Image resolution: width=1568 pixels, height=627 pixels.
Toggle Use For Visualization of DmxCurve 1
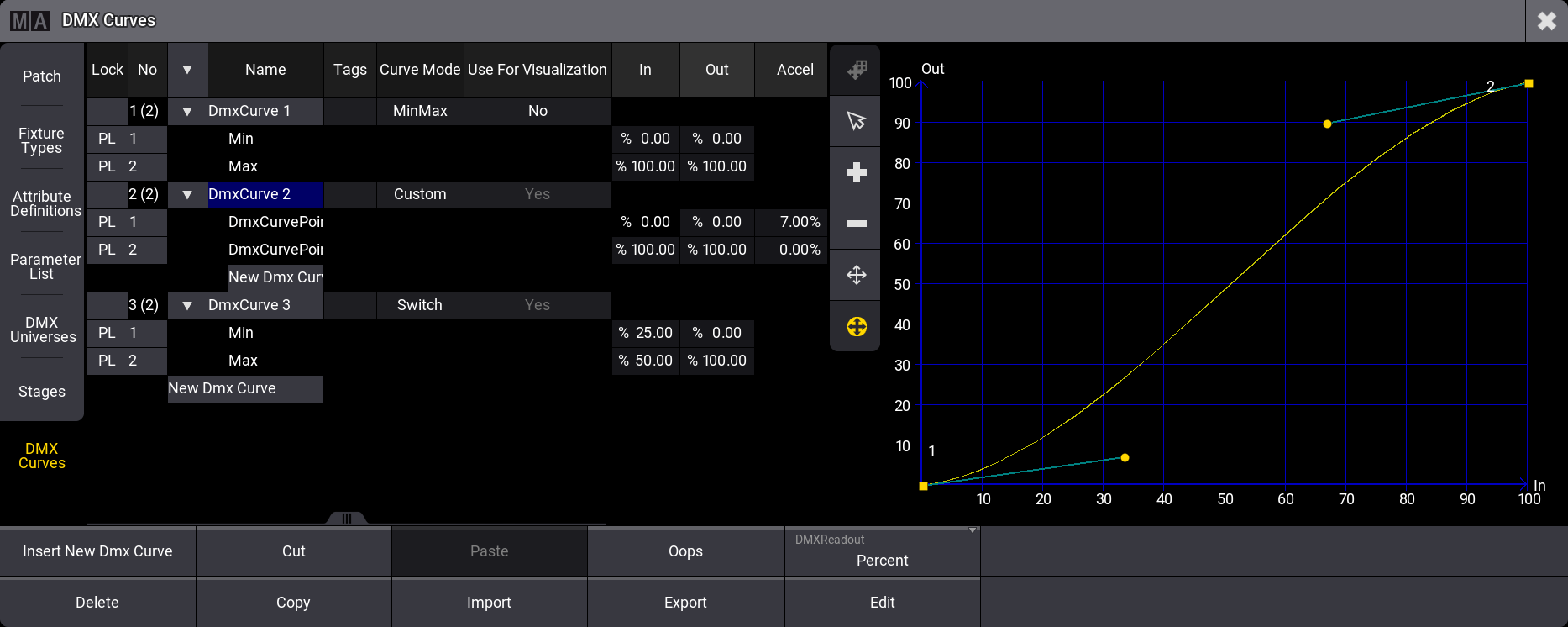tap(538, 111)
